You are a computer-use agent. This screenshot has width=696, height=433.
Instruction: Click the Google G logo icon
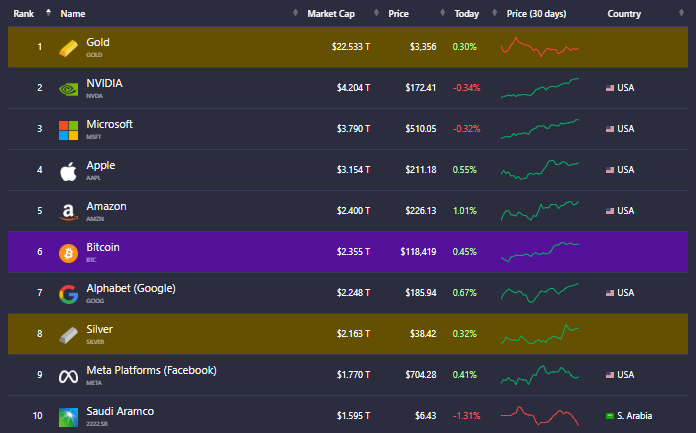68,294
